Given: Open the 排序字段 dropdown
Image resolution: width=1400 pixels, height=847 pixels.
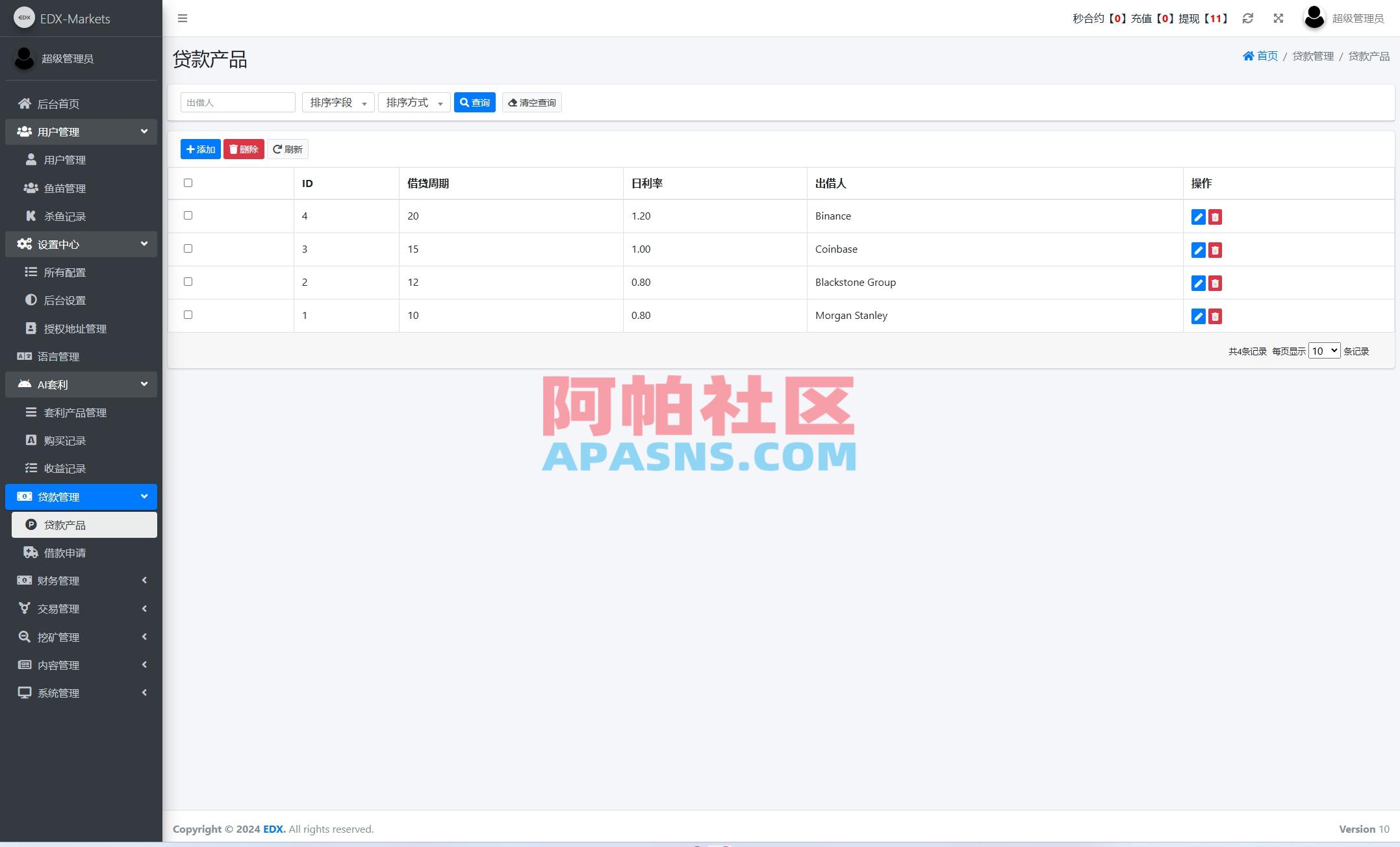Looking at the screenshot, I should [338, 102].
